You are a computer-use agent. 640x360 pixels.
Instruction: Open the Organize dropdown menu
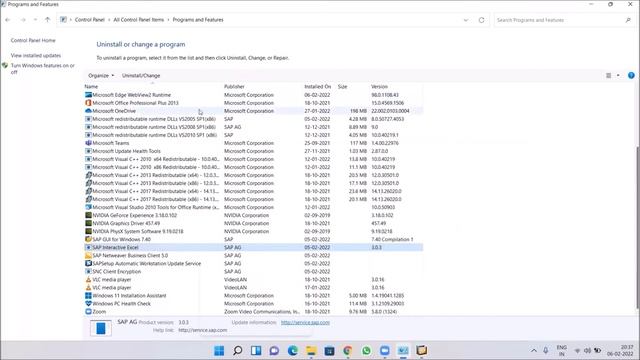click(x=101, y=76)
